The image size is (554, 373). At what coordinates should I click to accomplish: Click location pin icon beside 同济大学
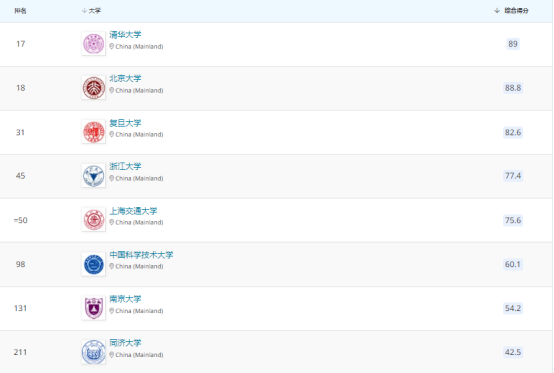click(112, 355)
